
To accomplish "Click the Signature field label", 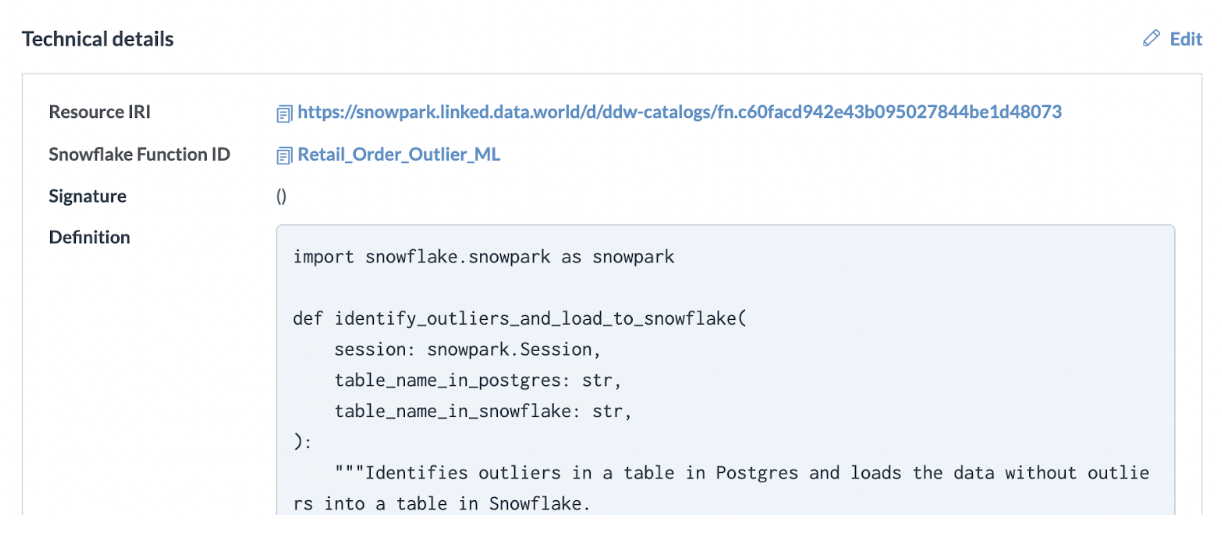I will (x=88, y=196).
